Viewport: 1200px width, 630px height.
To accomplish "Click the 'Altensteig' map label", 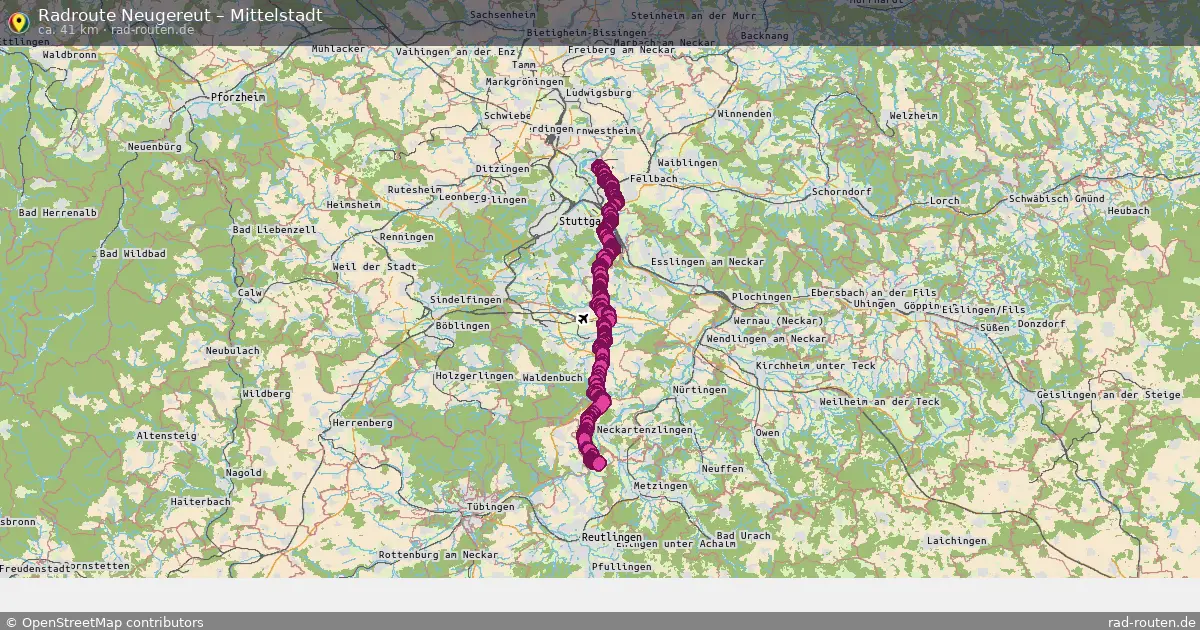I will (166, 437).
